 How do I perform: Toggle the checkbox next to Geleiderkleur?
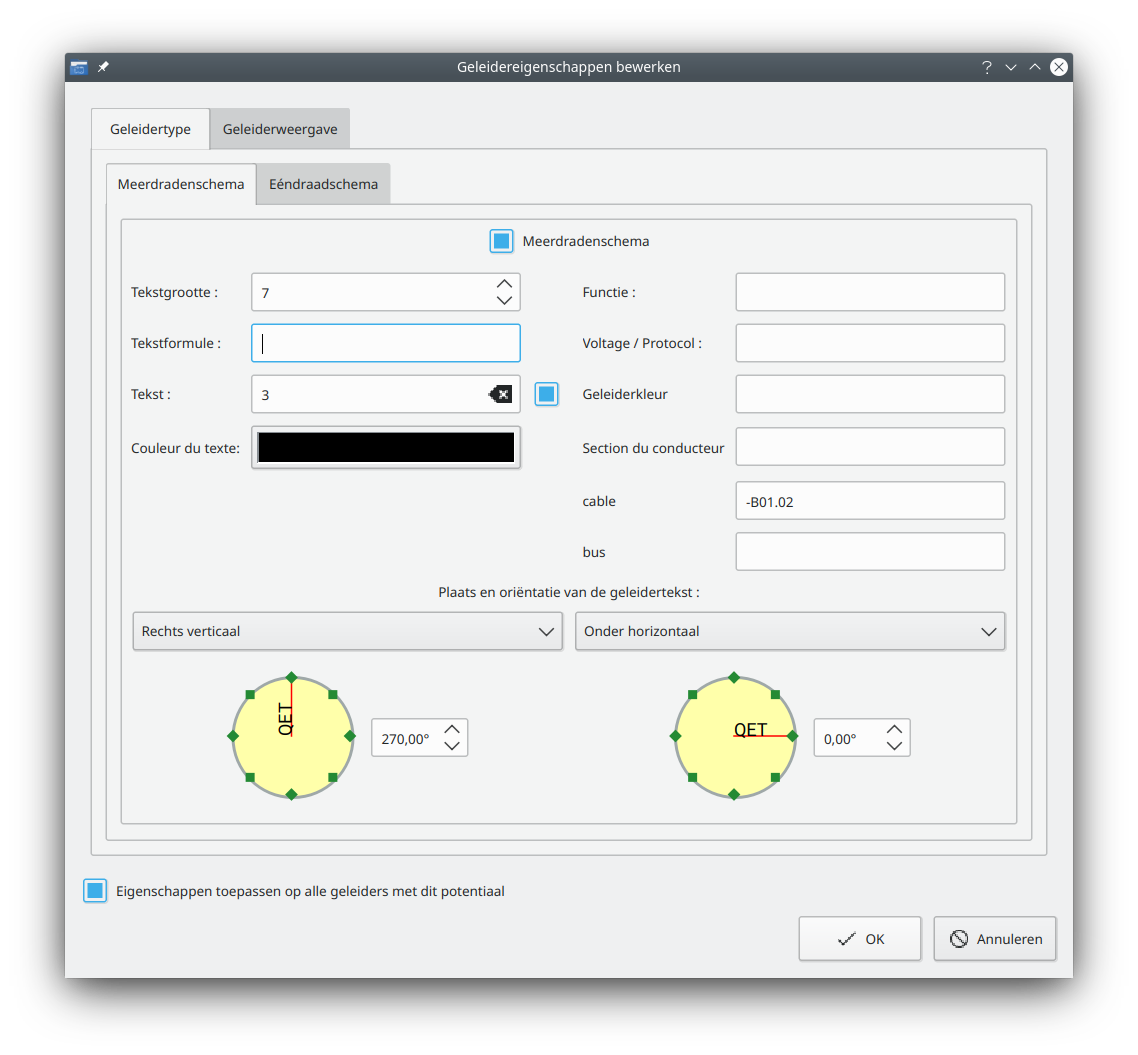[x=546, y=394]
